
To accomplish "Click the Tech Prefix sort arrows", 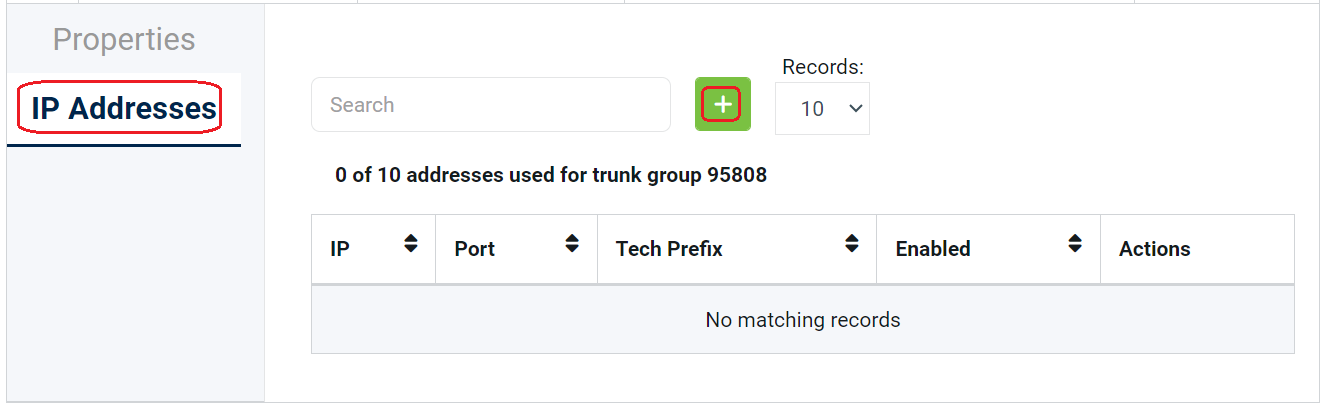I will coord(851,243).
